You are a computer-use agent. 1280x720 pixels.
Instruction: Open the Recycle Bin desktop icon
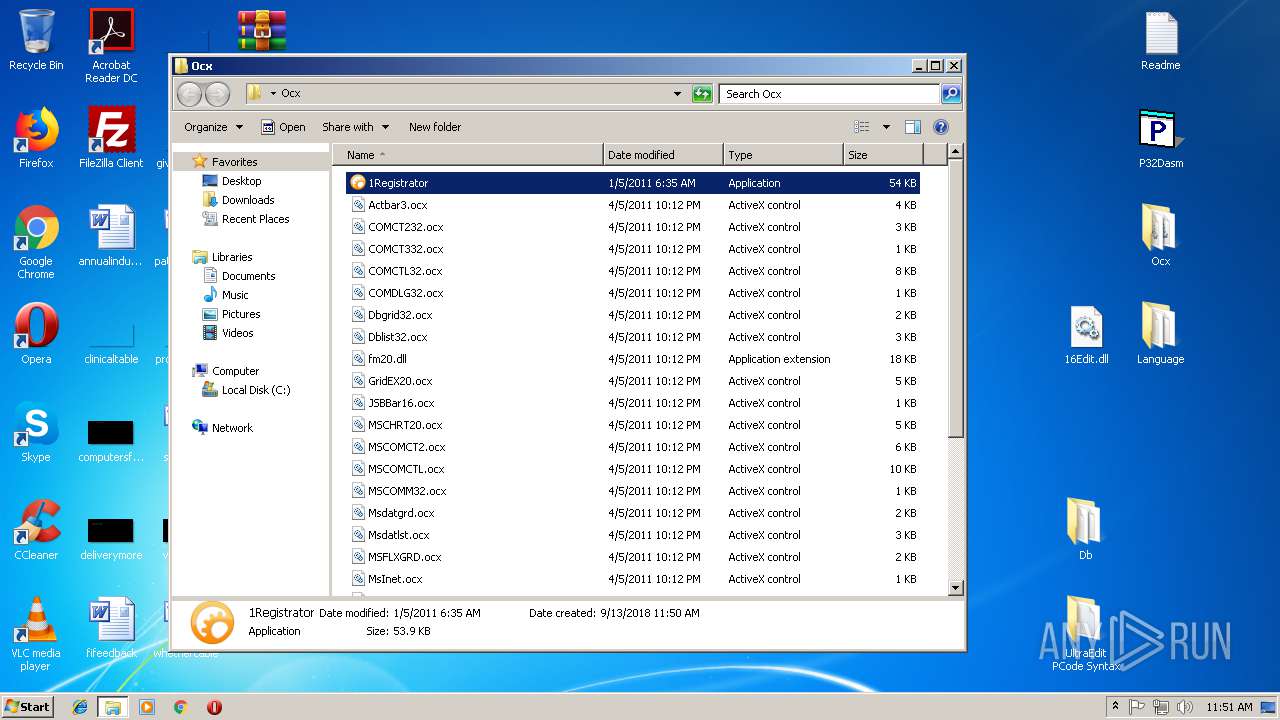pyautogui.click(x=36, y=40)
